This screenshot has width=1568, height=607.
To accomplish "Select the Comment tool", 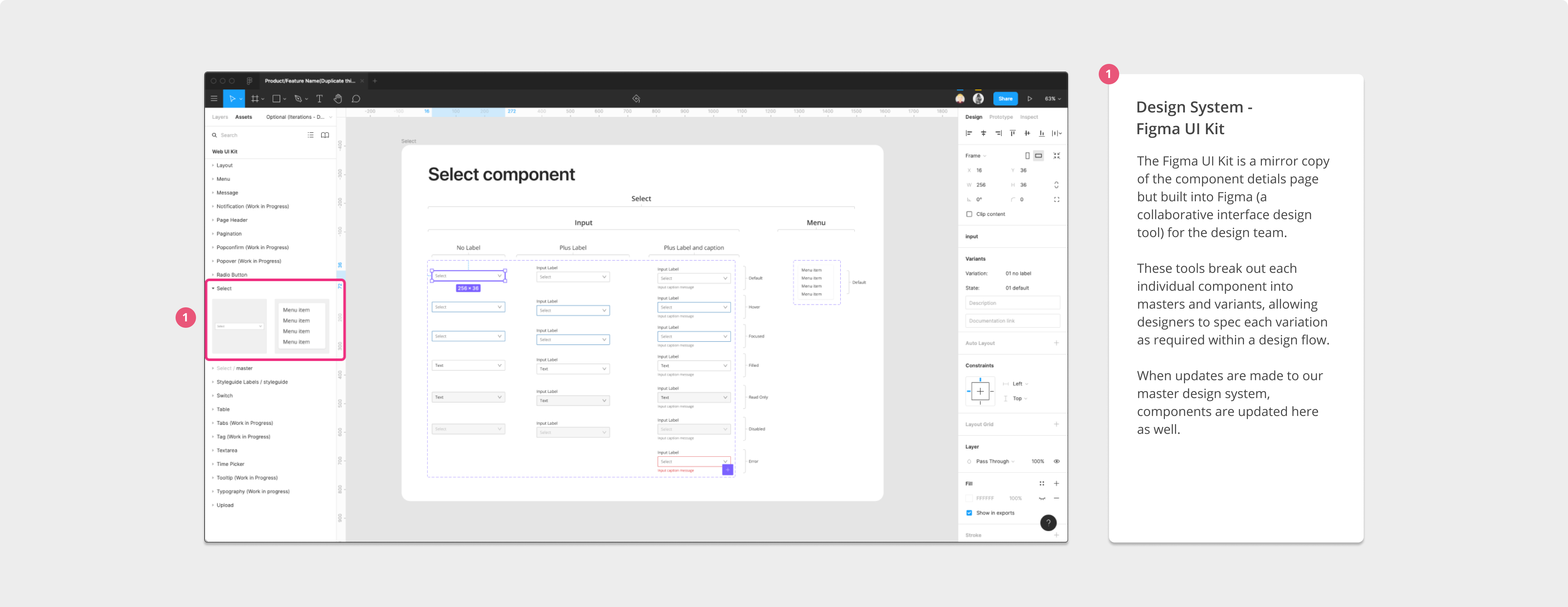I will [x=356, y=99].
